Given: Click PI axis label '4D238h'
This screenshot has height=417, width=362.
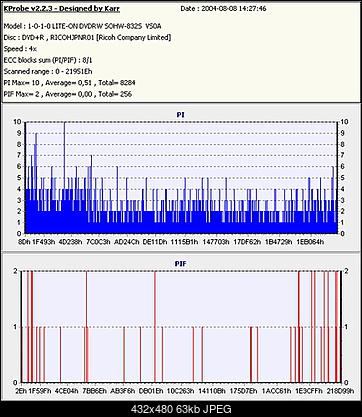Looking at the screenshot, I should [70, 242].
